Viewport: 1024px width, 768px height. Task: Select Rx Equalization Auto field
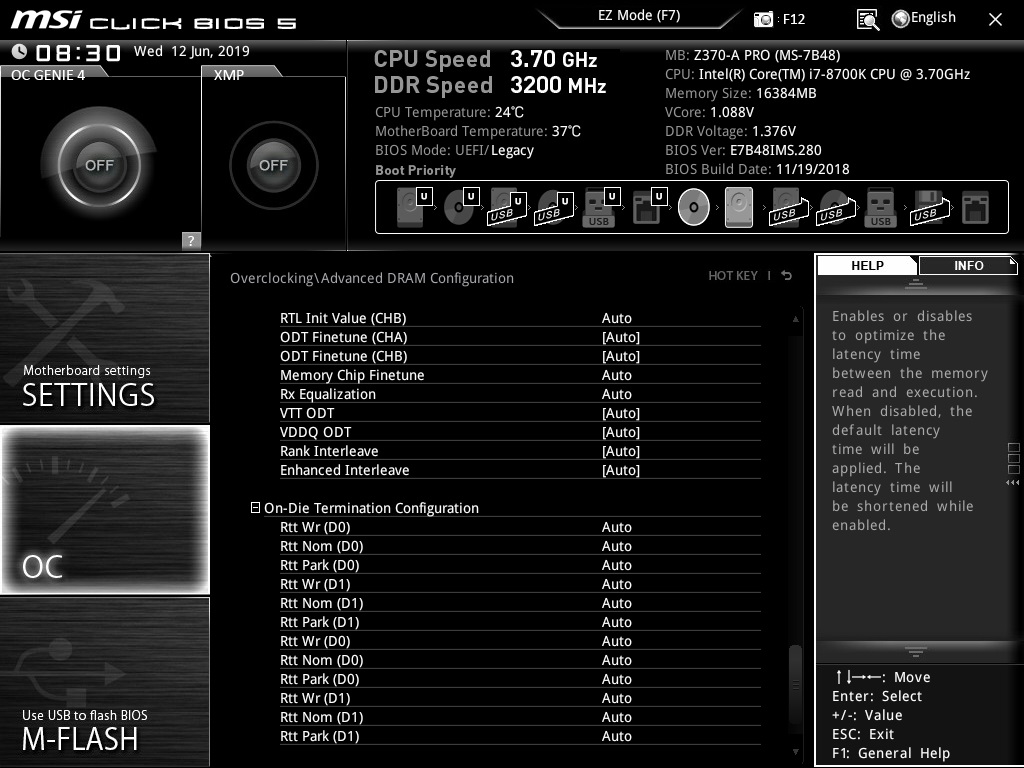point(616,394)
